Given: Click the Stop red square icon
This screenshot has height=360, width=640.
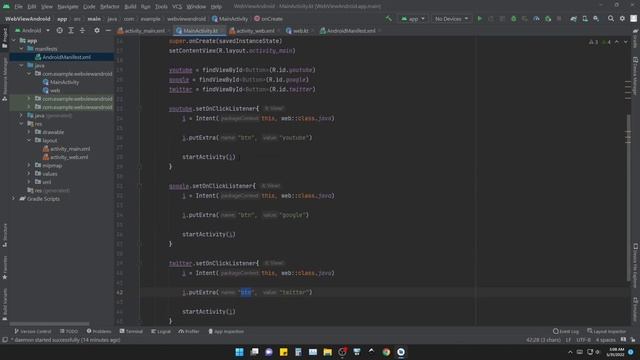Looking at the screenshot, I should [559, 19].
